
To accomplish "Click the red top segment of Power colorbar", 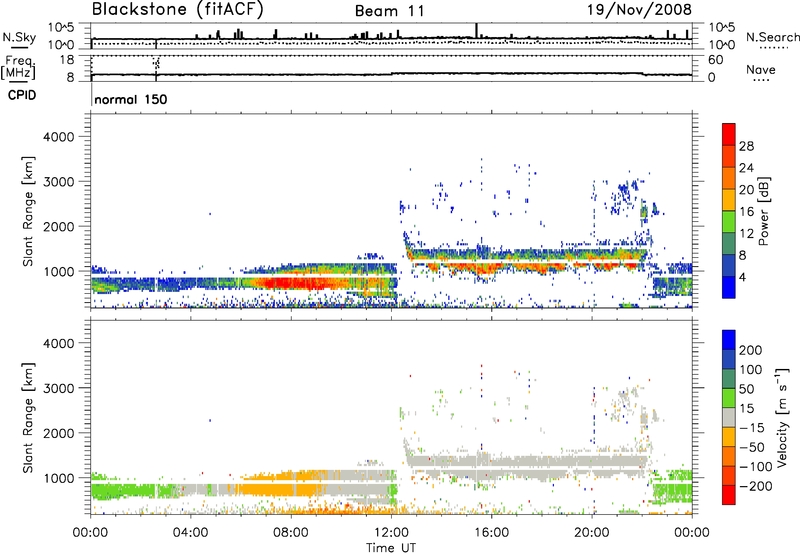I will click(729, 134).
